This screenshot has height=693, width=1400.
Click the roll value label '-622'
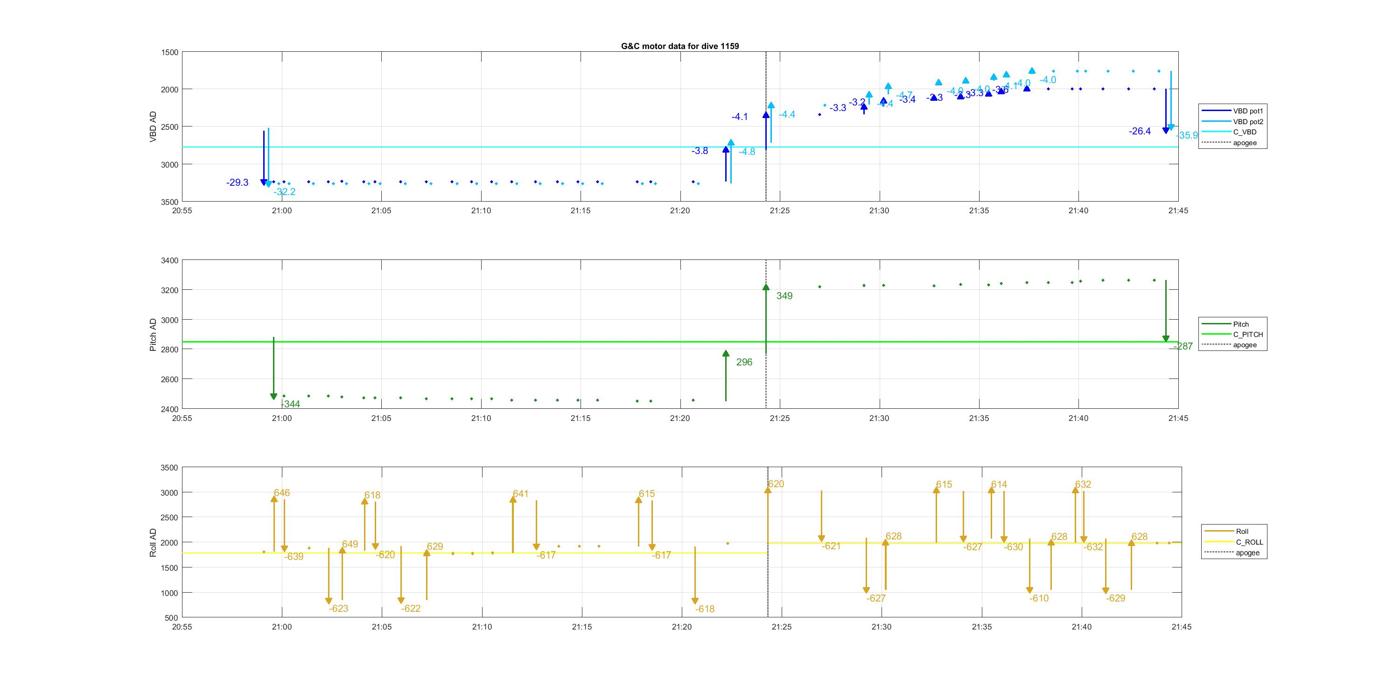pos(411,608)
